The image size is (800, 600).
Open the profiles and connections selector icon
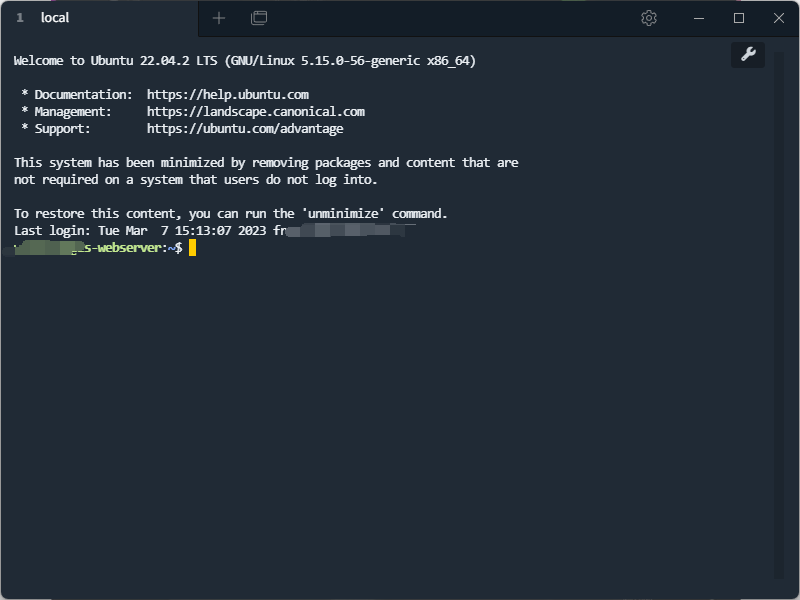pyautogui.click(x=259, y=18)
